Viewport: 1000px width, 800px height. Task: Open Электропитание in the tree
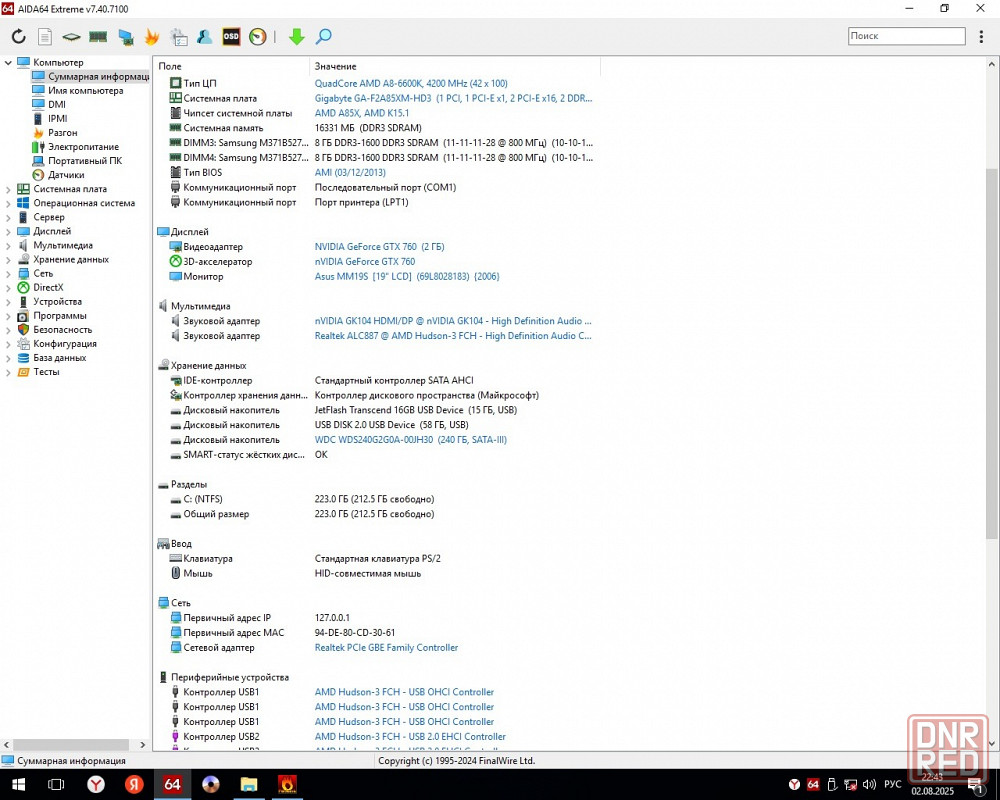pos(83,147)
